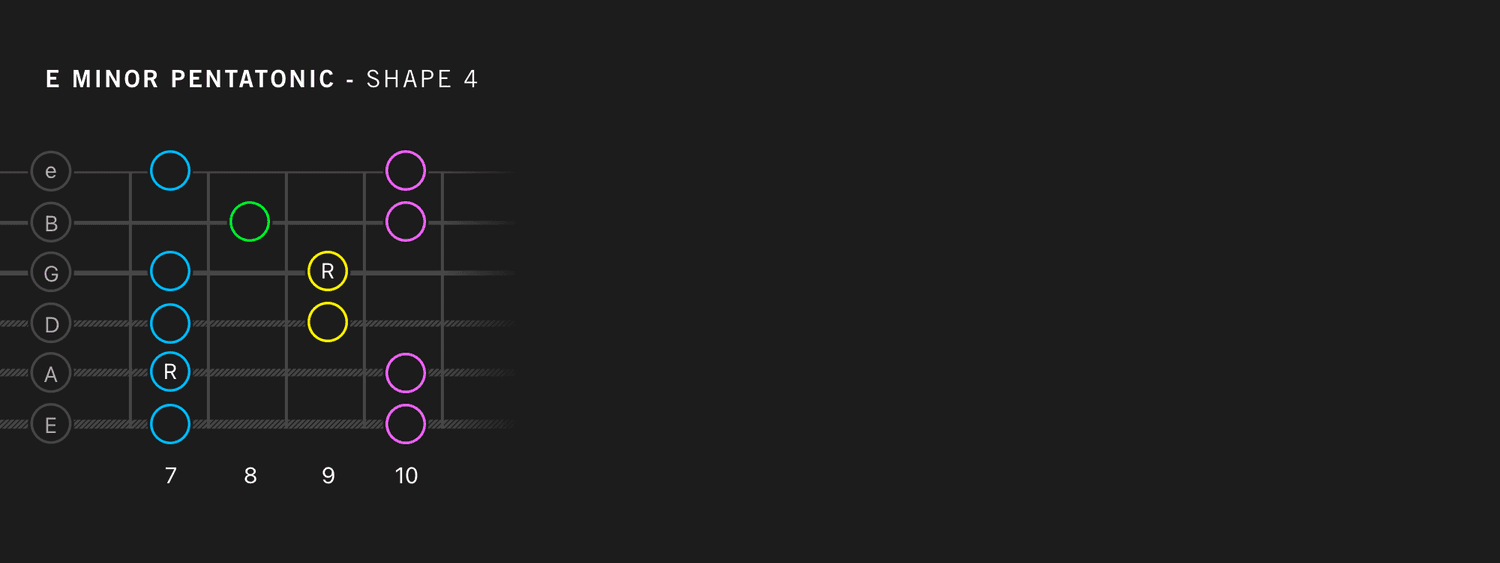The image size is (1500, 563).
Task: Click the G string label circle
Action: (x=51, y=273)
